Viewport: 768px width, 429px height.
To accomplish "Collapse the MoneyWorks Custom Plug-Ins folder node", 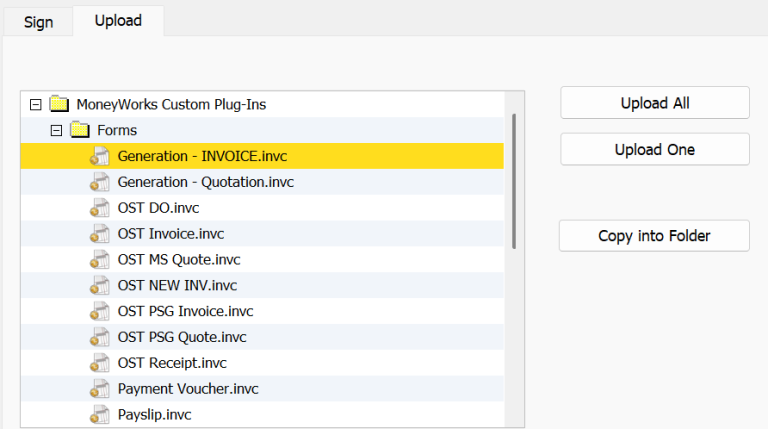I will 35,104.
